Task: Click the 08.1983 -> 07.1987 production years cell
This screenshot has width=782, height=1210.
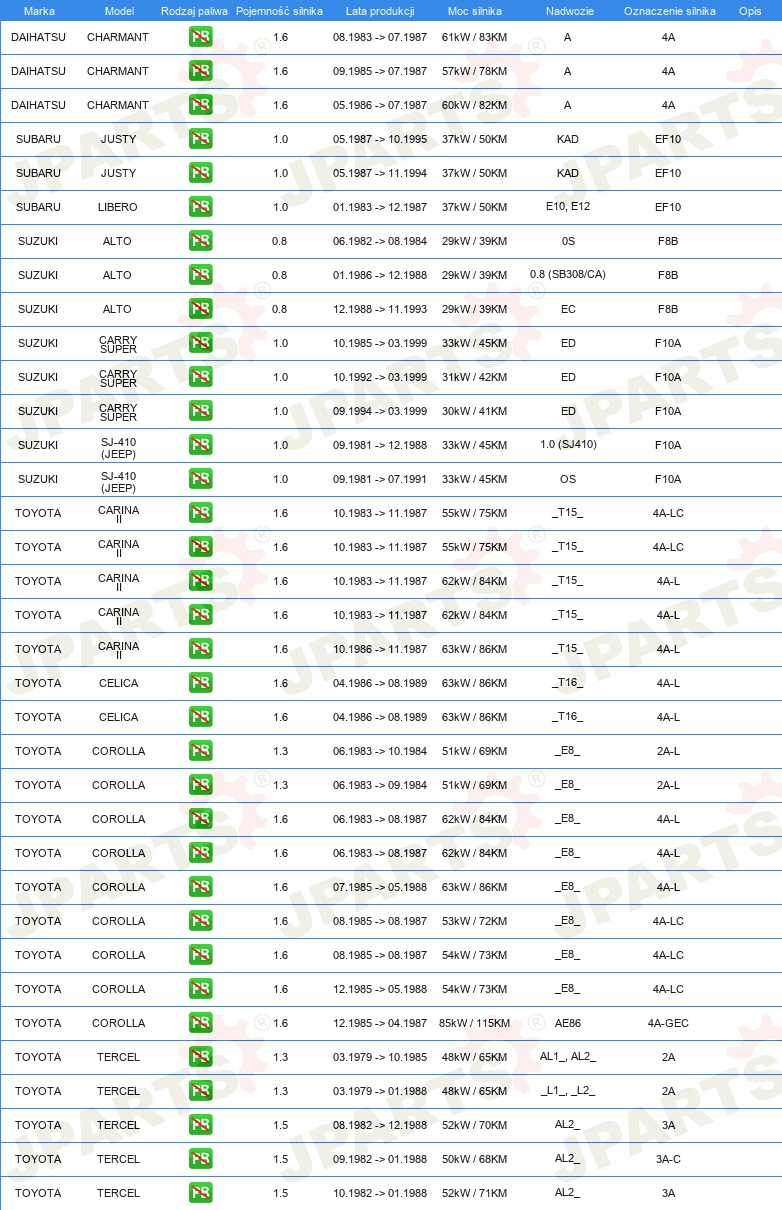Action: pyautogui.click(x=380, y=37)
